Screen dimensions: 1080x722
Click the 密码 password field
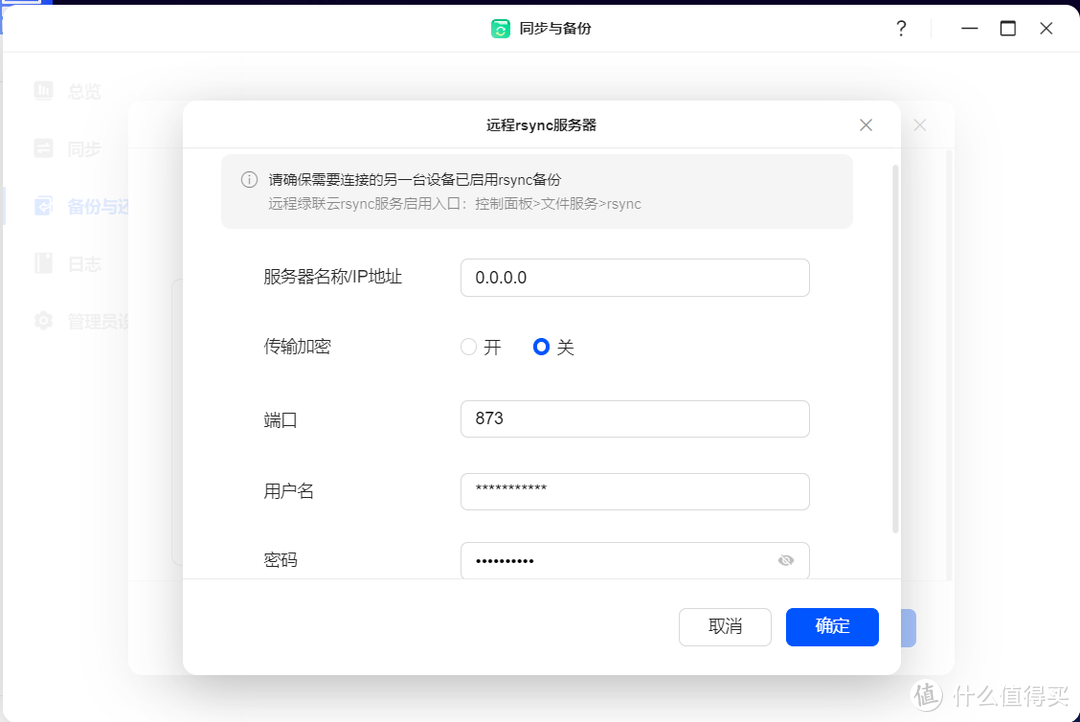[x=620, y=560]
